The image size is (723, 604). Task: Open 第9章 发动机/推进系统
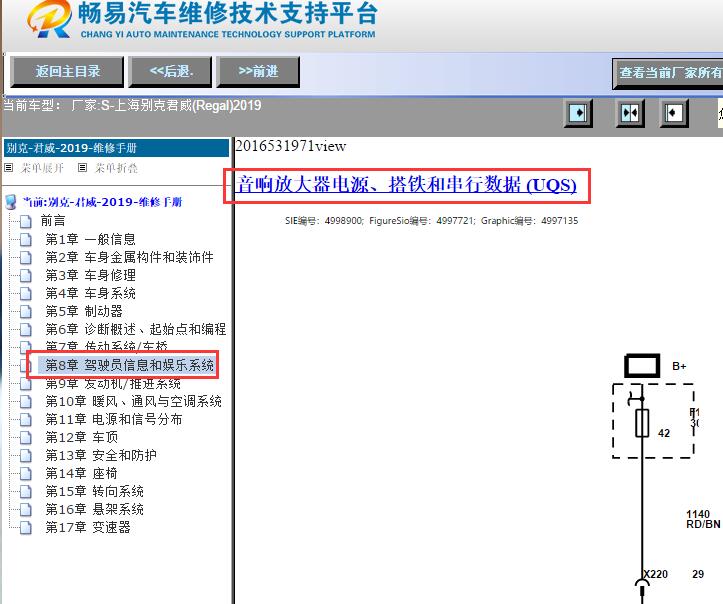pos(113,384)
